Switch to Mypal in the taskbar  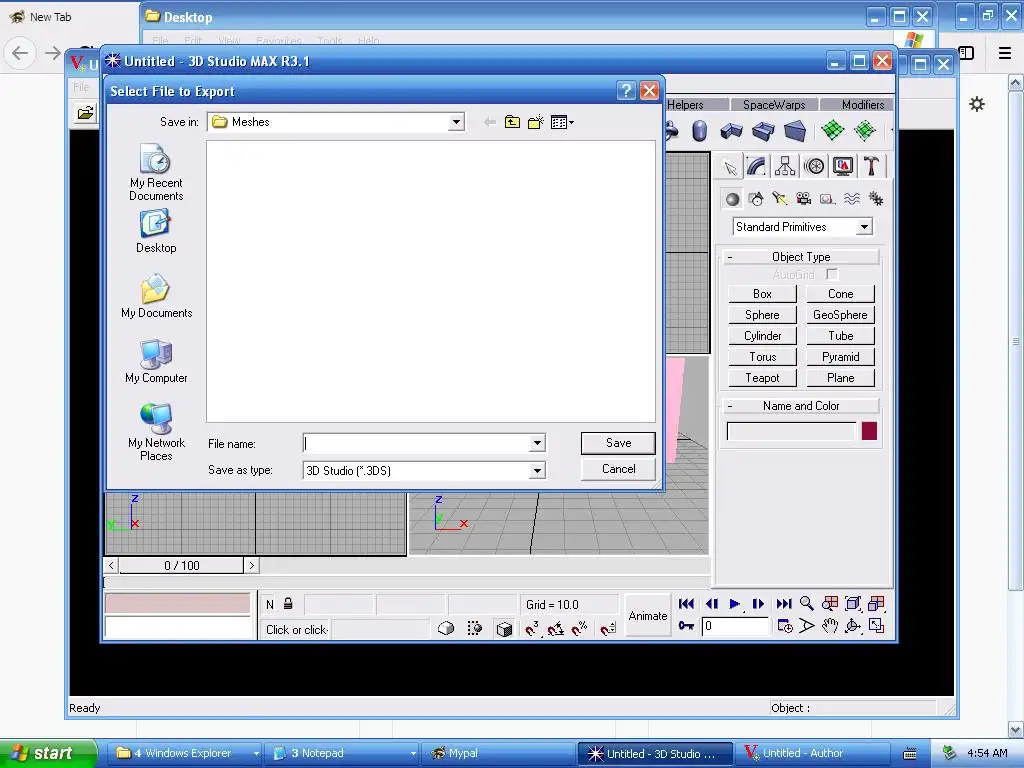coord(497,753)
